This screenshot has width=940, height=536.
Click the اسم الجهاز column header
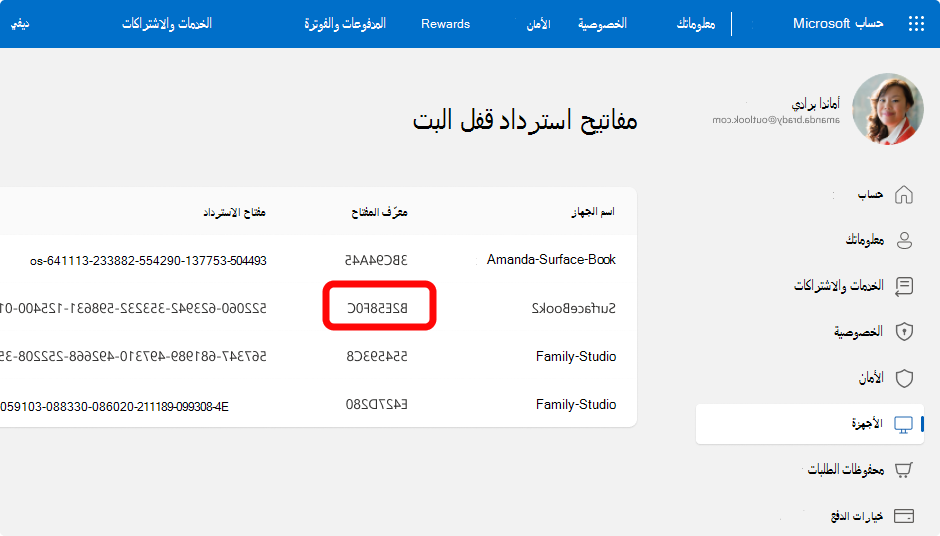tap(593, 212)
